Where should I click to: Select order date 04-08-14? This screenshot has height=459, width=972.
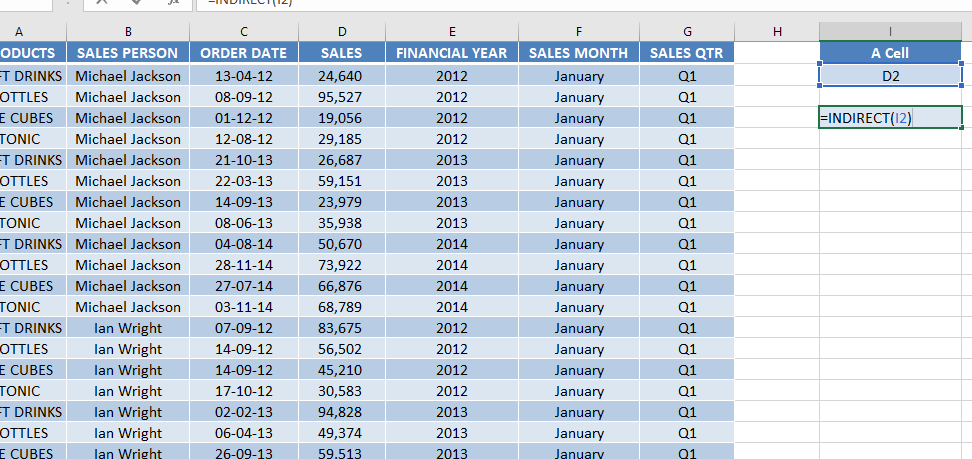pyautogui.click(x=244, y=244)
